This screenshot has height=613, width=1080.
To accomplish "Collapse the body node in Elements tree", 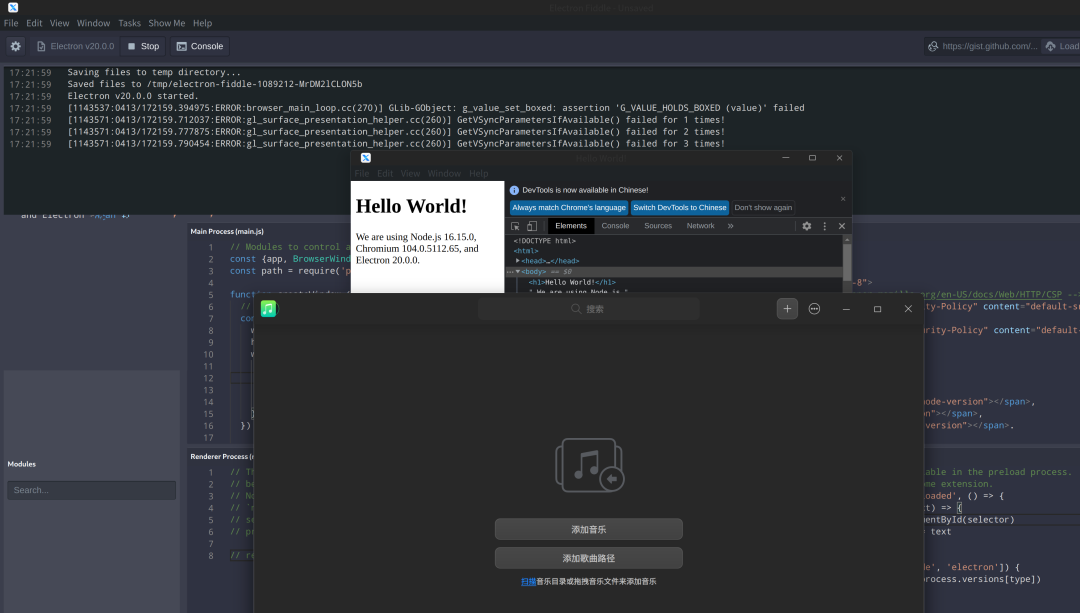I will click(518, 271).
